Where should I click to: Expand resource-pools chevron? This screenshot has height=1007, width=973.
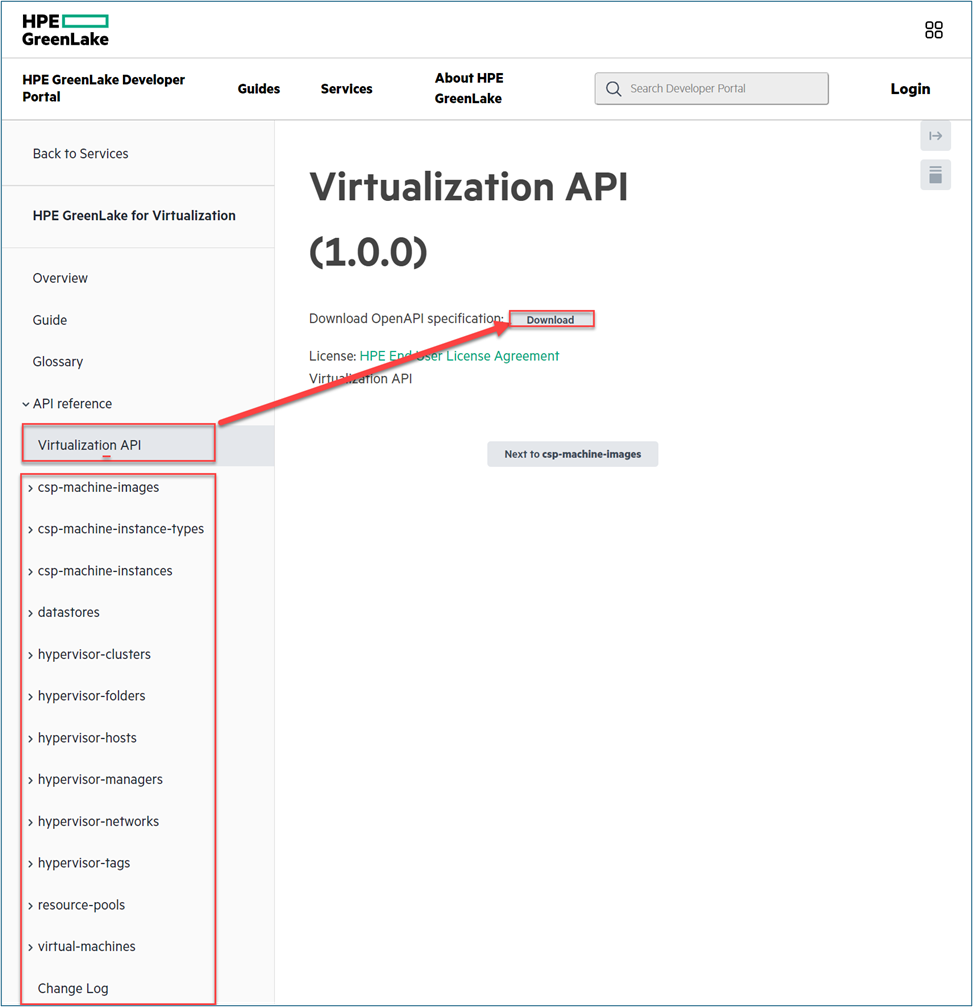pos(30,906)
